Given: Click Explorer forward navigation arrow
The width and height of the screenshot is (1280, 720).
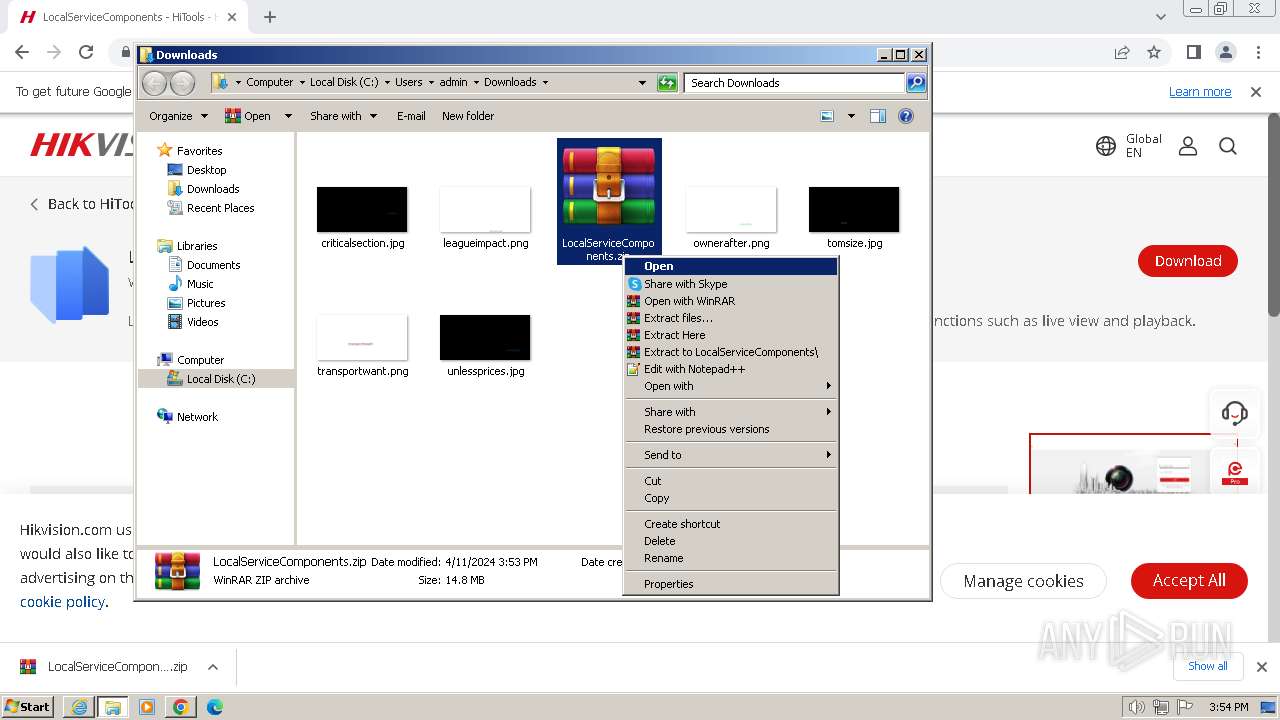Looking at the screenshot, I should [182, 83].
